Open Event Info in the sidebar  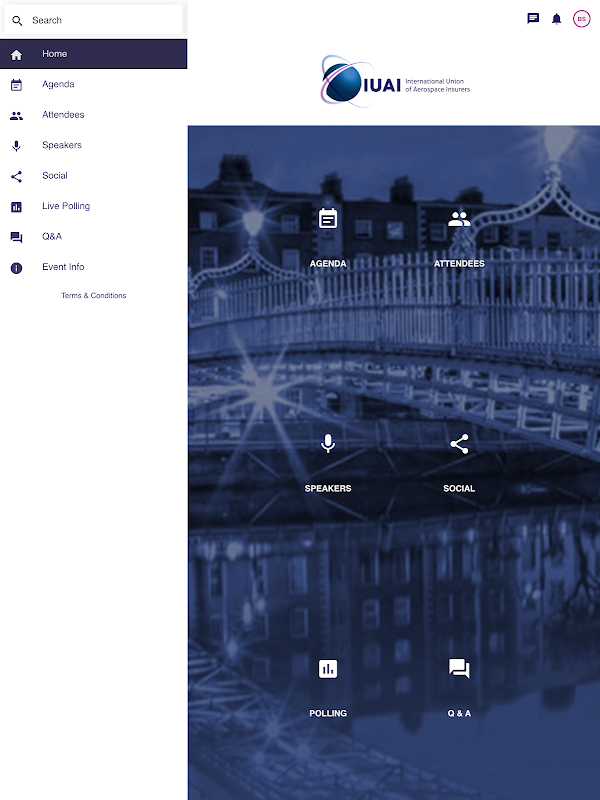point(93,267)
